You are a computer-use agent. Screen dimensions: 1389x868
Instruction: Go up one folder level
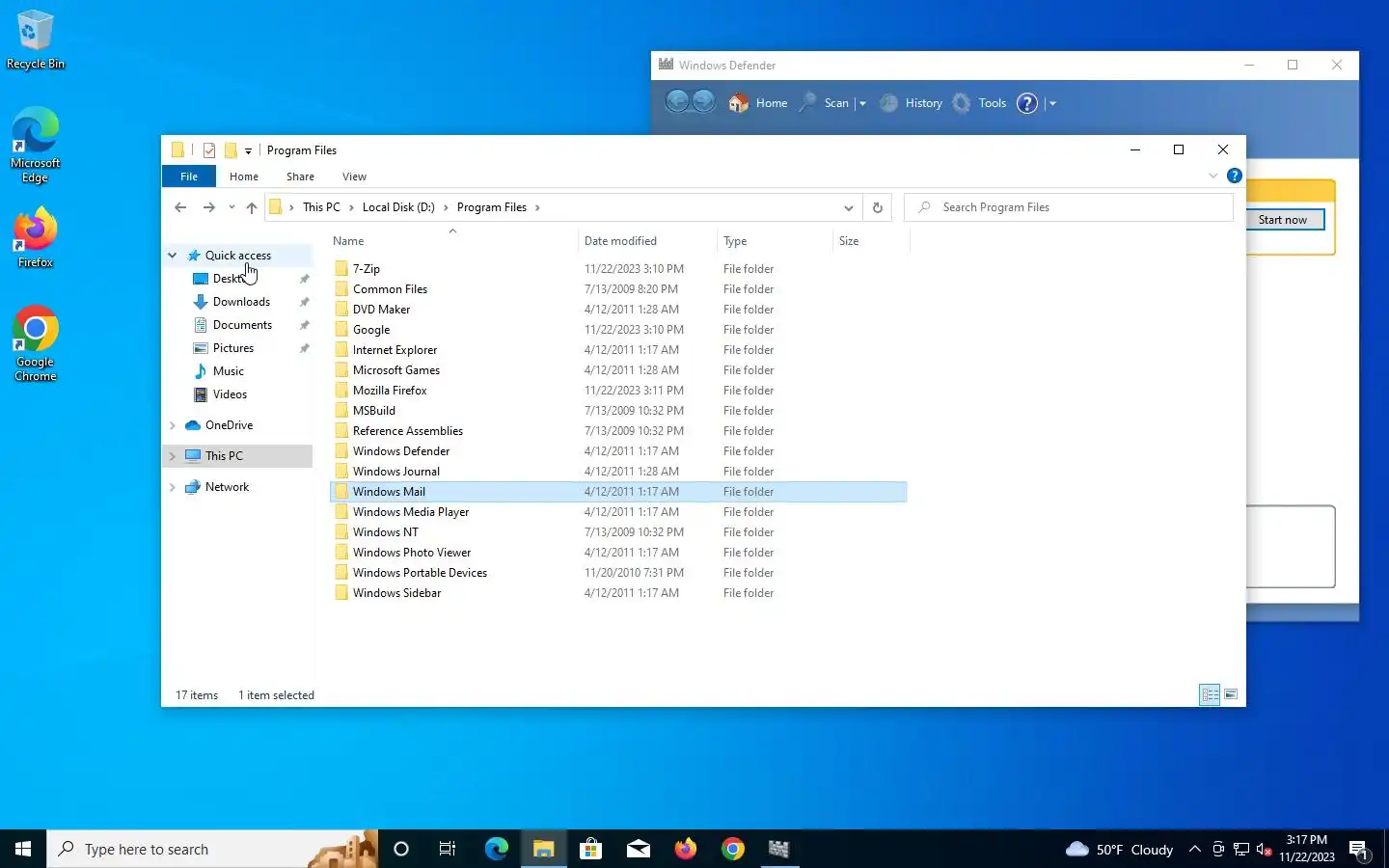(x=252, y=207)
